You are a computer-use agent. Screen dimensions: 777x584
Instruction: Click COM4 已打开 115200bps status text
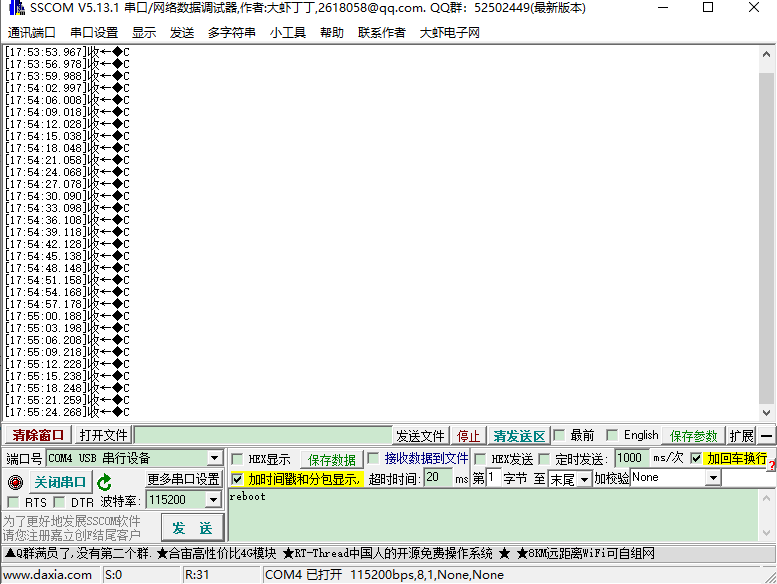point(384,575)
